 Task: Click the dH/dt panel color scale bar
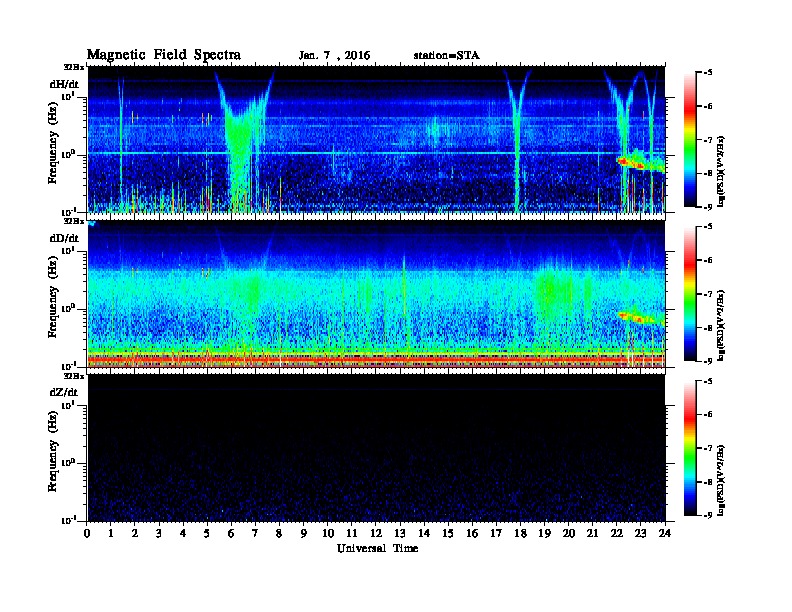point(690,140)
